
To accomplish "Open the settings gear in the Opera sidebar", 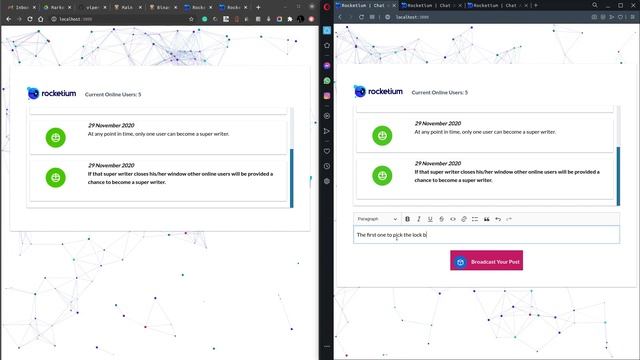I will (327, 181).
